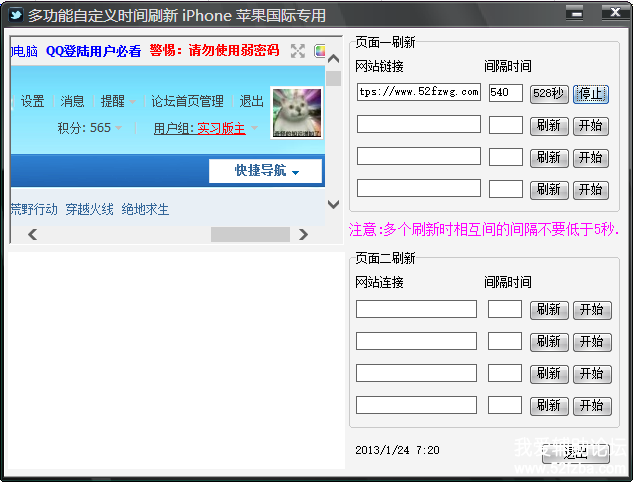Open 警惕：请勿使用弱密码 warning link
The image size is (633, 482).
click(214, 50)
